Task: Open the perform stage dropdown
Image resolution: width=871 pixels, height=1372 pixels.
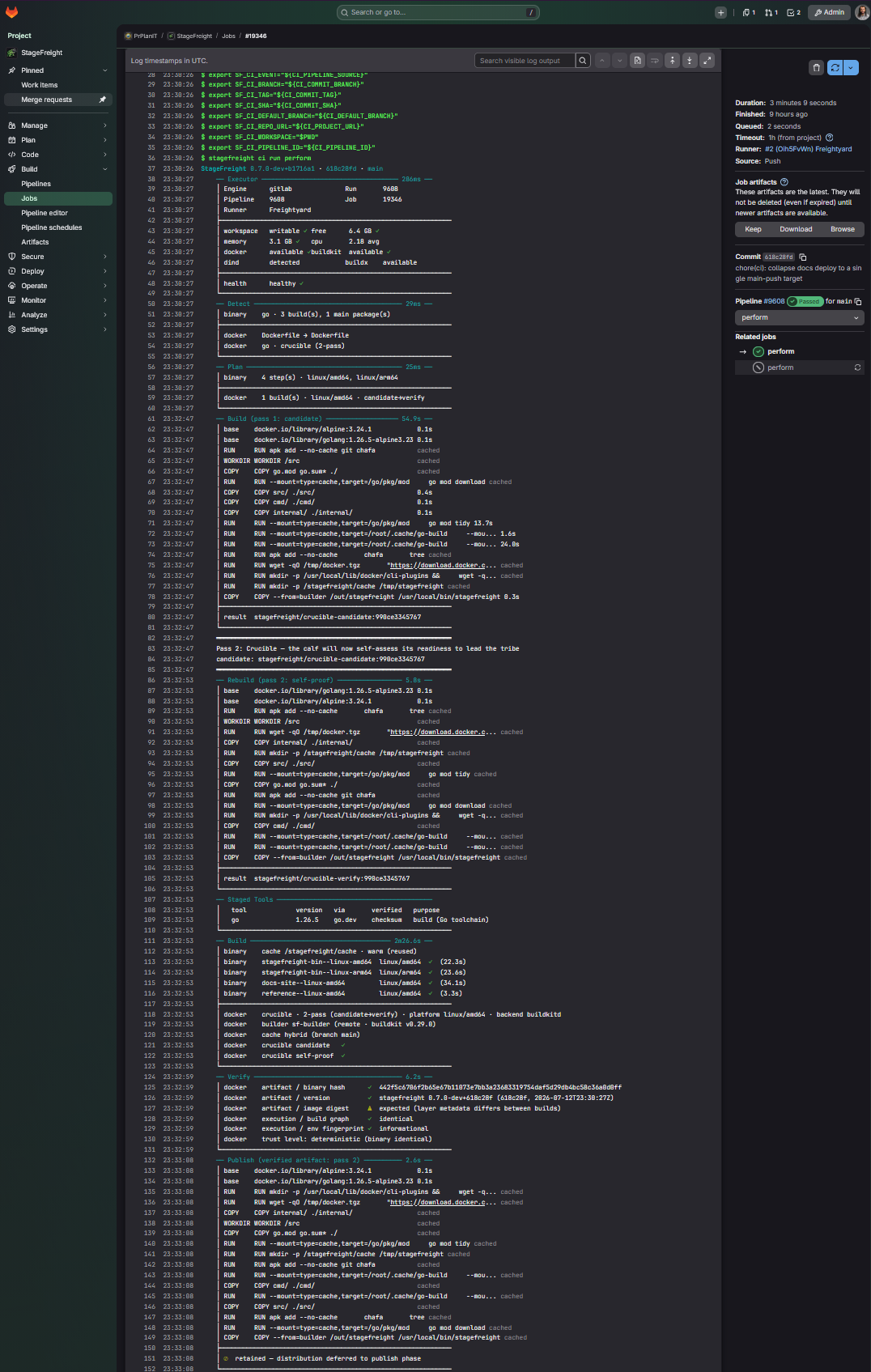Action: click(x=800, y=317)
